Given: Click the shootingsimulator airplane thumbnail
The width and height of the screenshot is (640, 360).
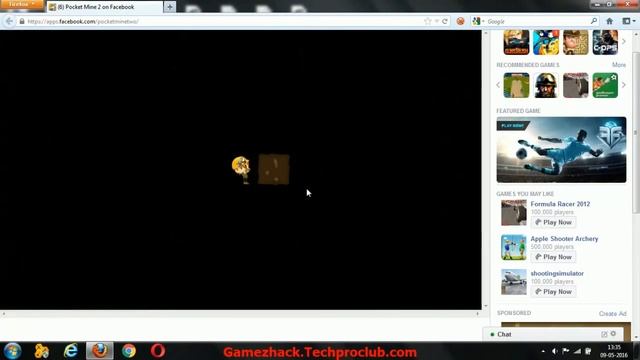Looking at the screenshot, I should pyautogui.click(x=514, y=282).
